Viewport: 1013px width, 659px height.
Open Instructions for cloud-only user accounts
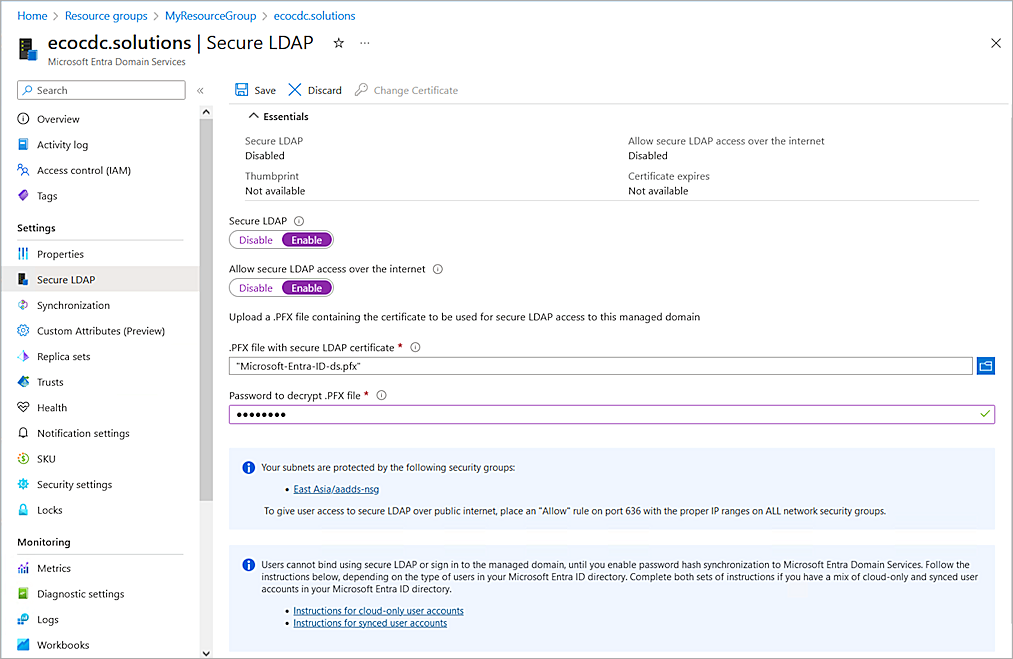tap(378, 610)
